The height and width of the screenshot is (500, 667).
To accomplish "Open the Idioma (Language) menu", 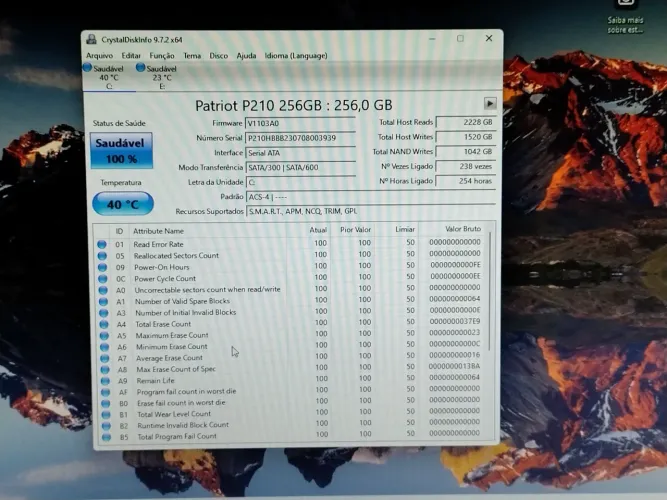I will 296,56.
